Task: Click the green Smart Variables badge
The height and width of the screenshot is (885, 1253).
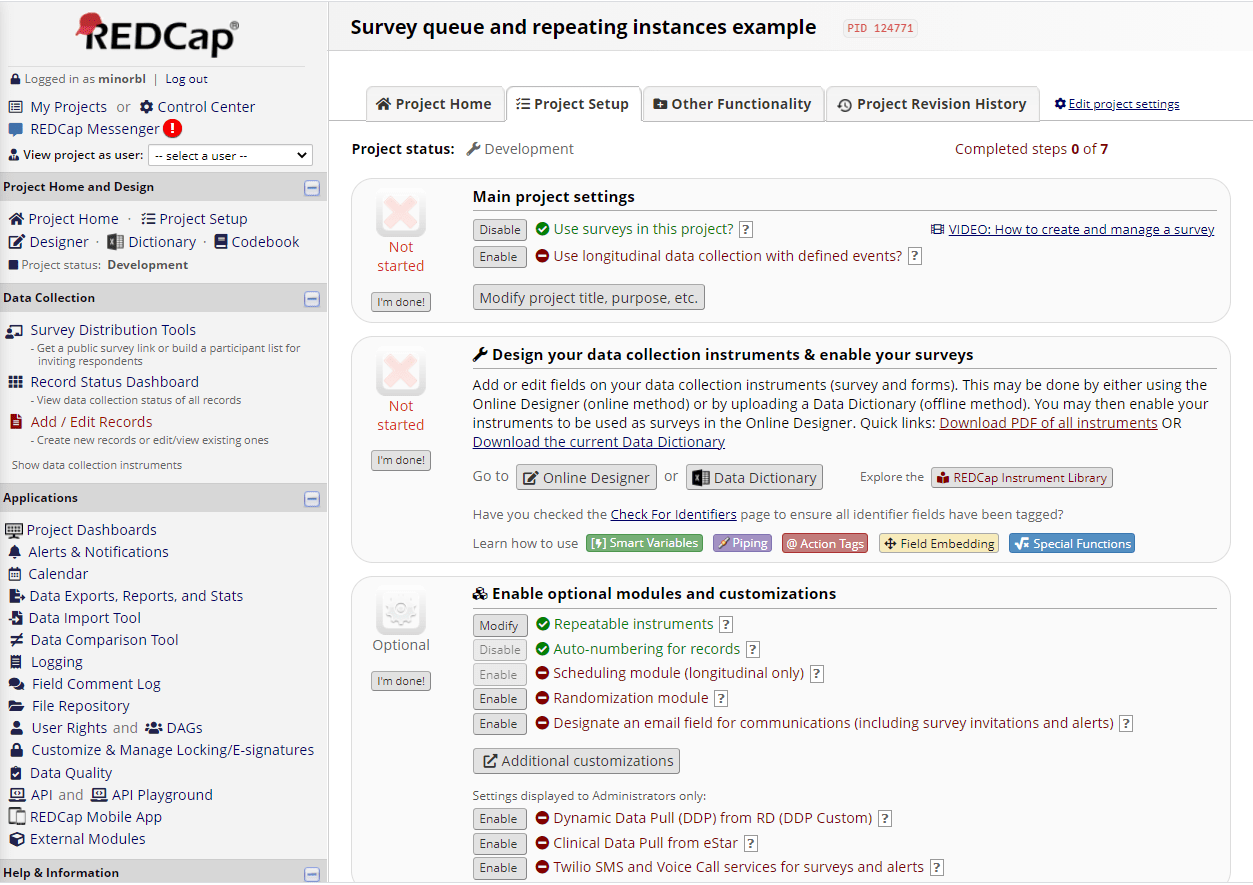Action: click(643, 544)
